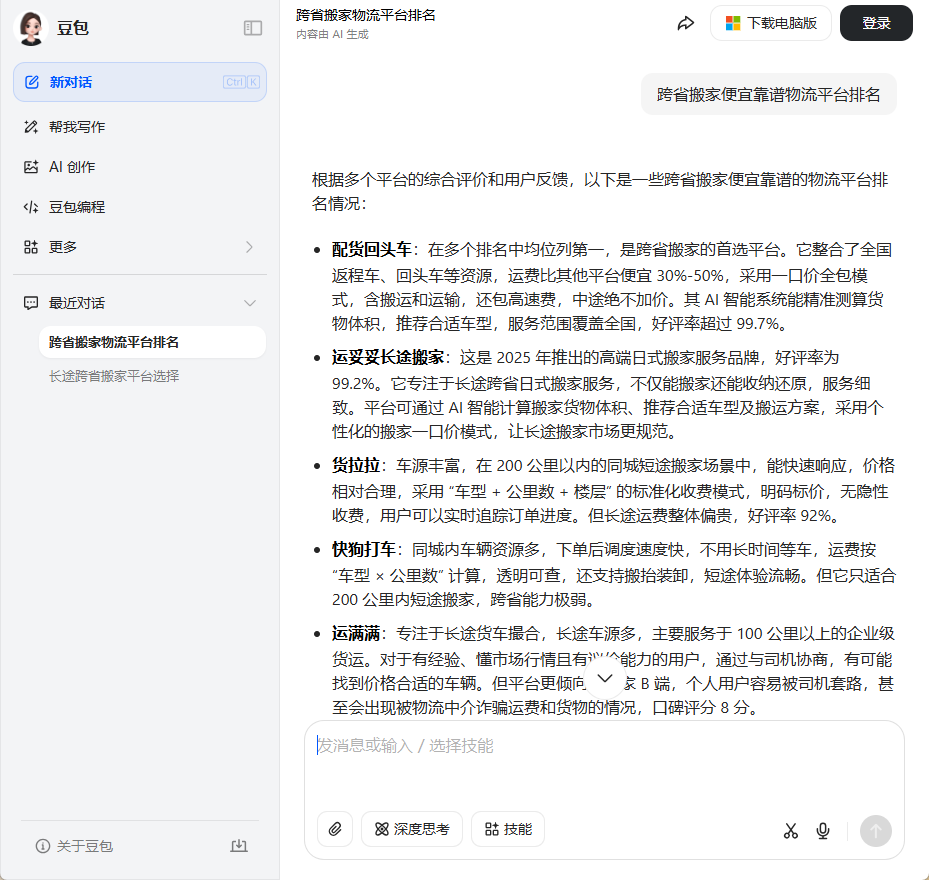
Task: Click 下载电脑版 download button
Action: coord(771,23)
